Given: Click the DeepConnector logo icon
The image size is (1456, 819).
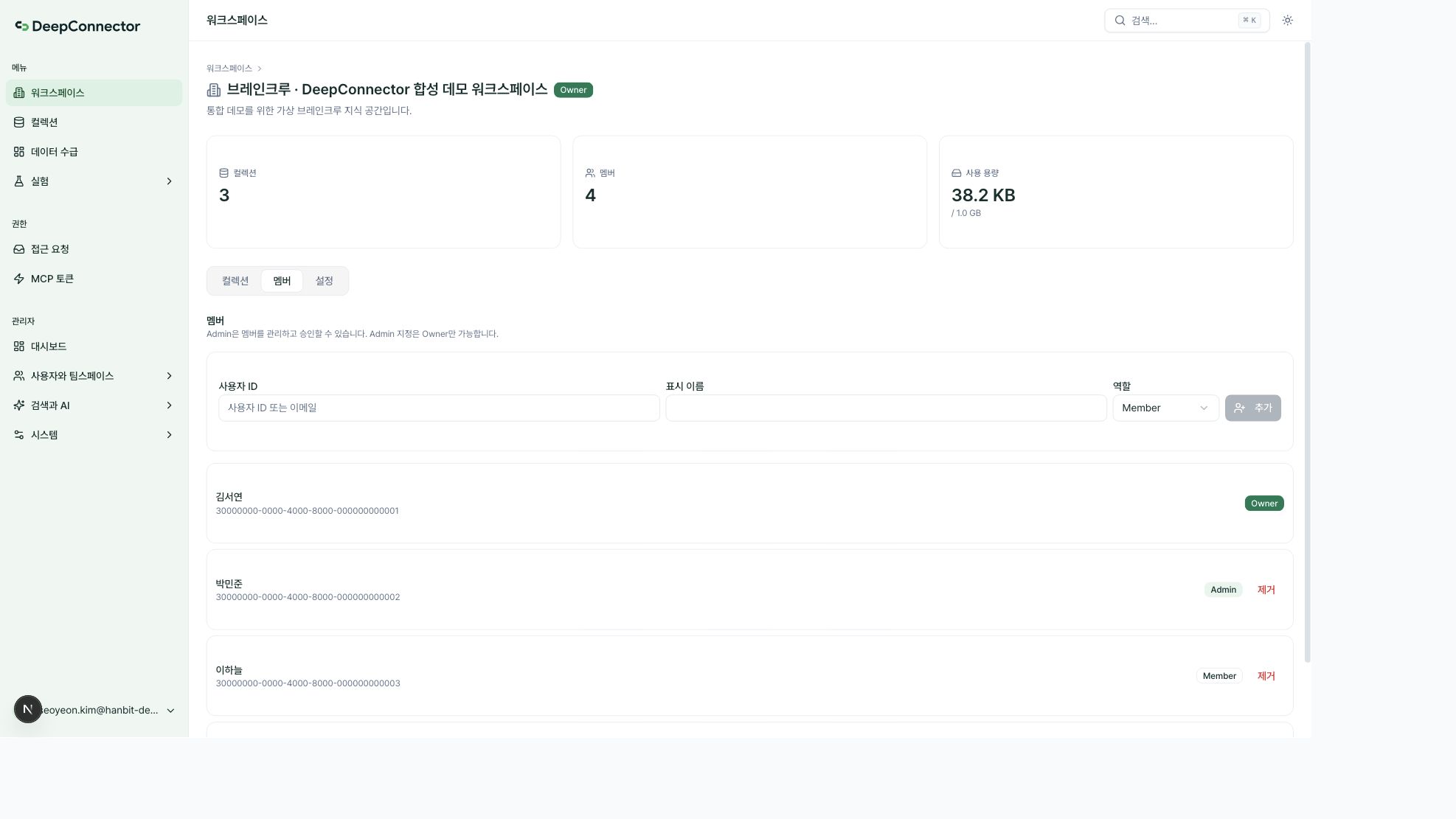Looking at the screenshot, I should 22,27.
